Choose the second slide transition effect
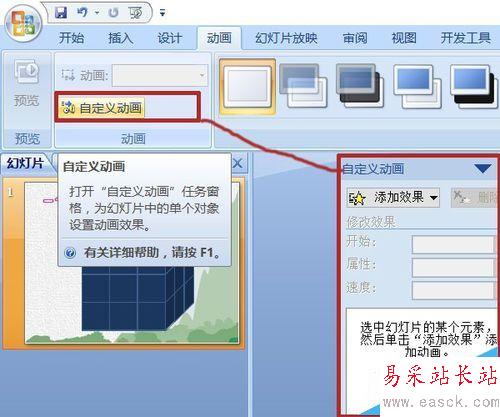The image size is (500, 417). (x=303, y=86)
